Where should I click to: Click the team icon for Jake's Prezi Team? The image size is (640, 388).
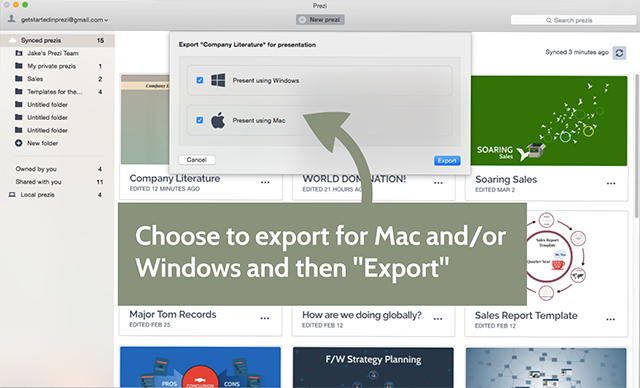pos(19,53)
